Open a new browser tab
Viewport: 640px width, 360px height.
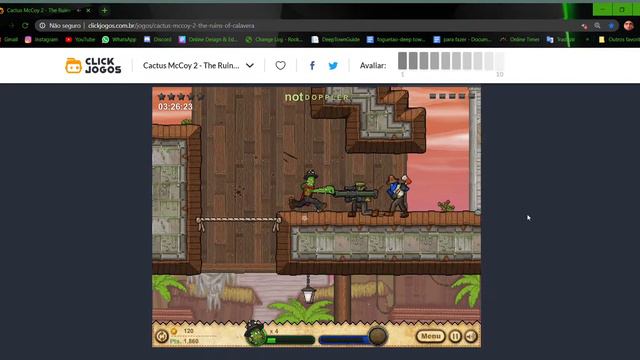[104, 10]
